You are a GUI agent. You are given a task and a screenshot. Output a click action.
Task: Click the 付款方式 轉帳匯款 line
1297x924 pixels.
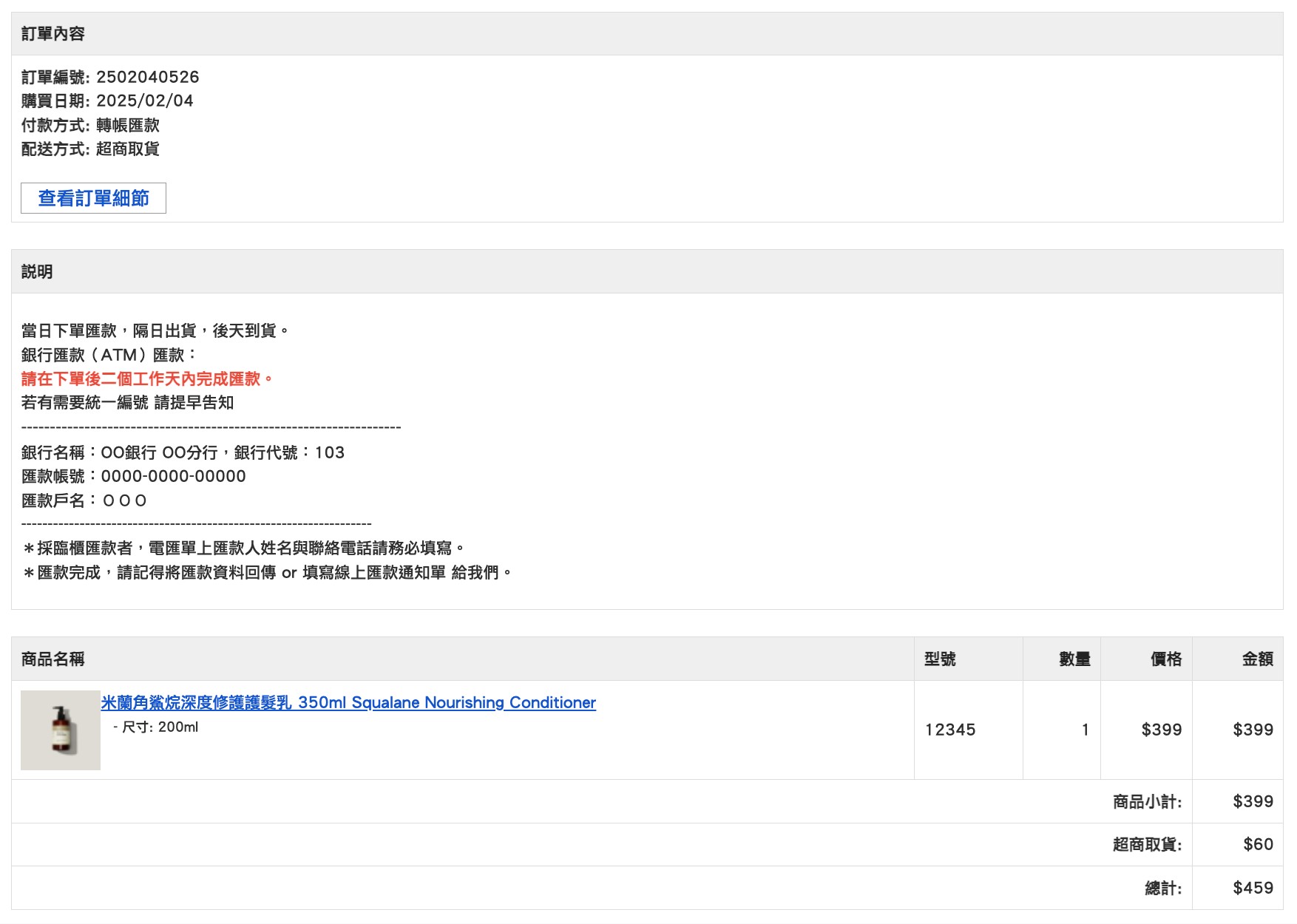tap(90, 125)
